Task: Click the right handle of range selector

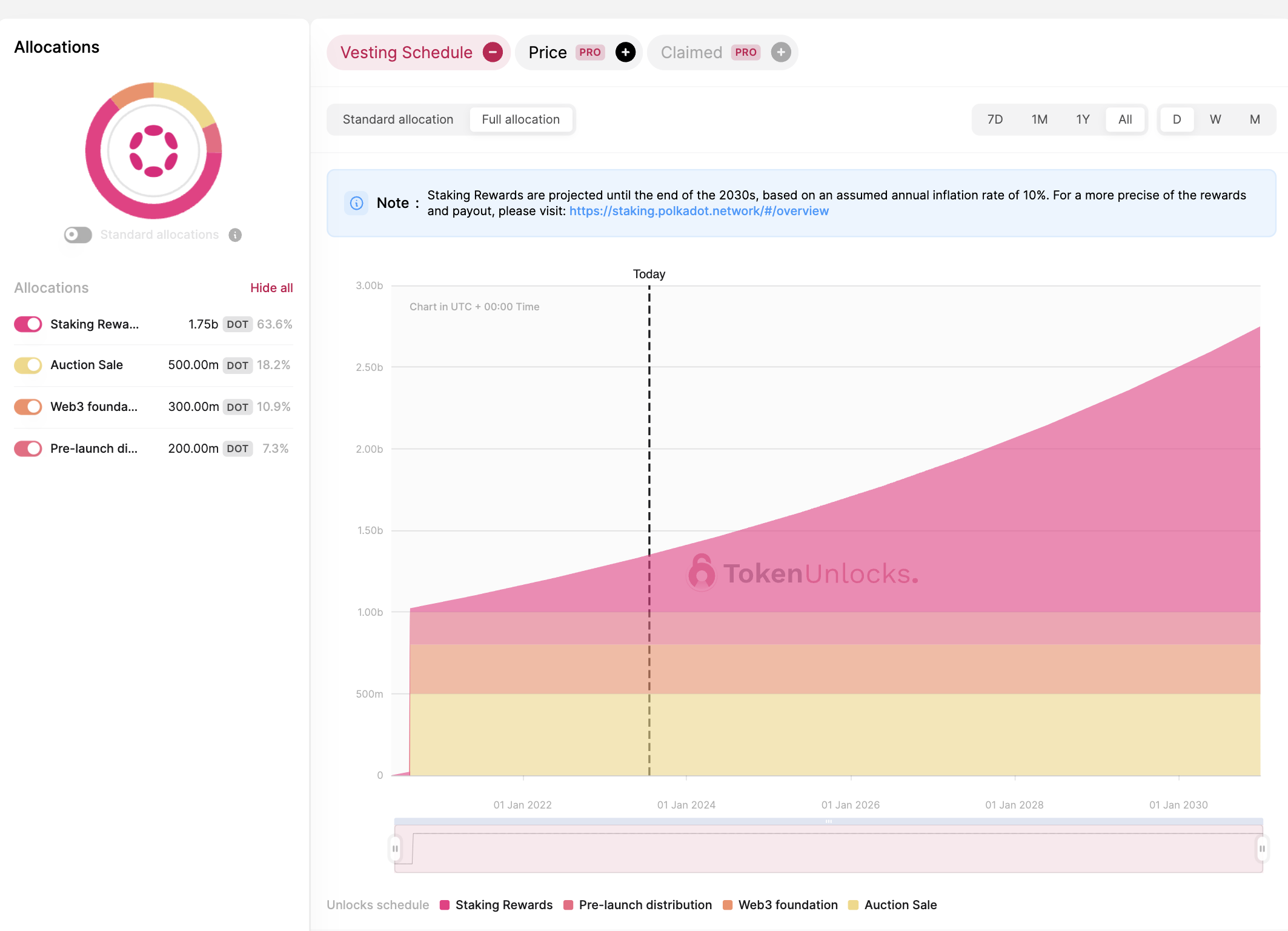Action: pyautogui.click(x=1262, y=849)
